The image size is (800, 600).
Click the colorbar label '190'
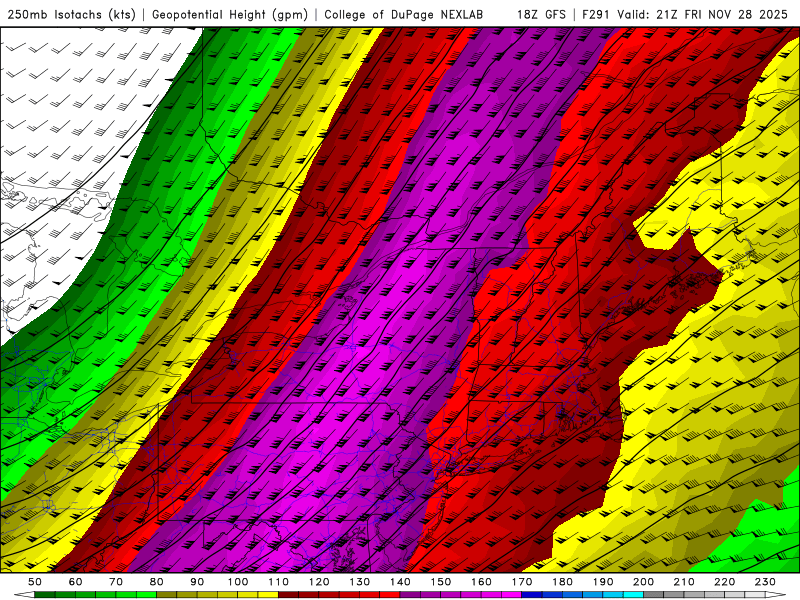tap(603, 582)
